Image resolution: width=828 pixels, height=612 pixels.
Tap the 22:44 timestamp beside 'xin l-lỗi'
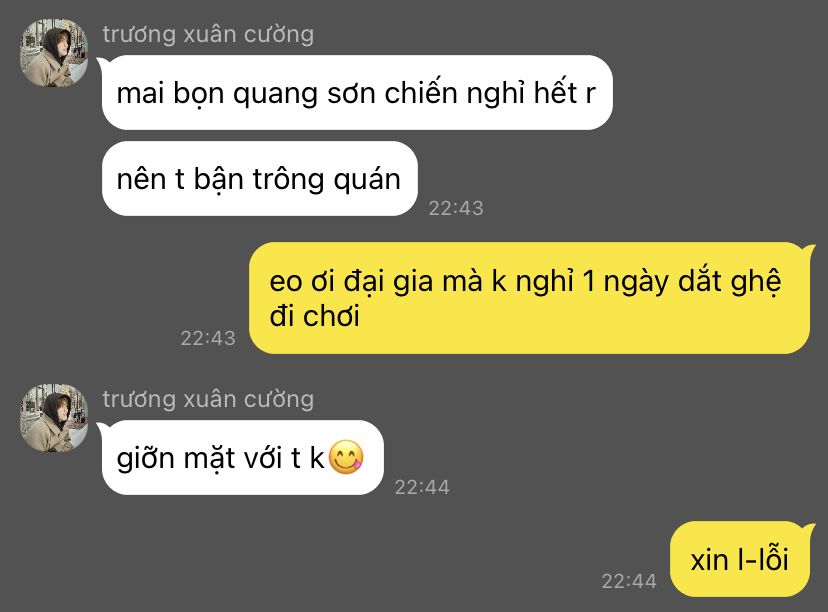[x=629, y=581]
